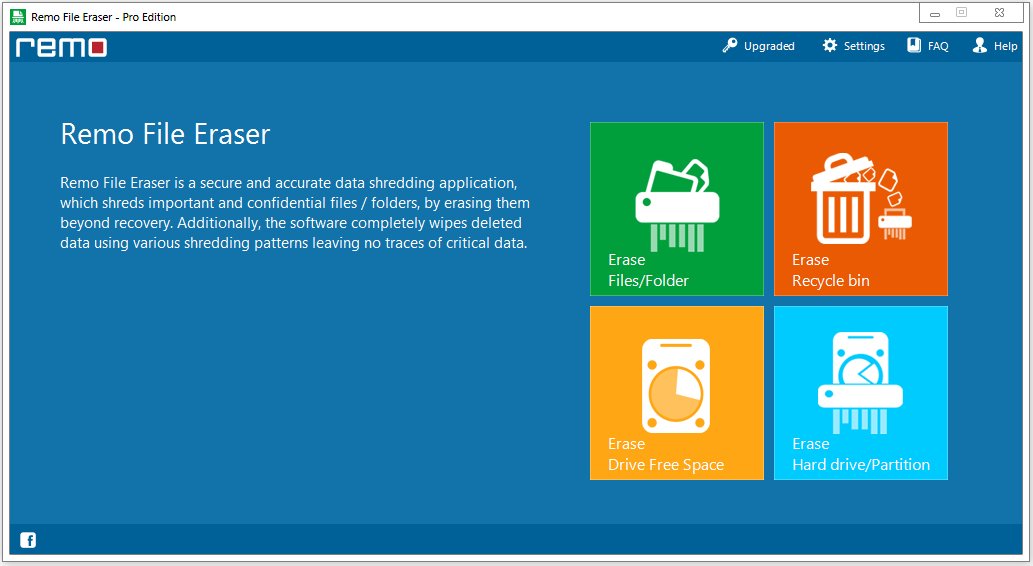Choose the Erase Drive Free Space disk icon

coord(676,385)
